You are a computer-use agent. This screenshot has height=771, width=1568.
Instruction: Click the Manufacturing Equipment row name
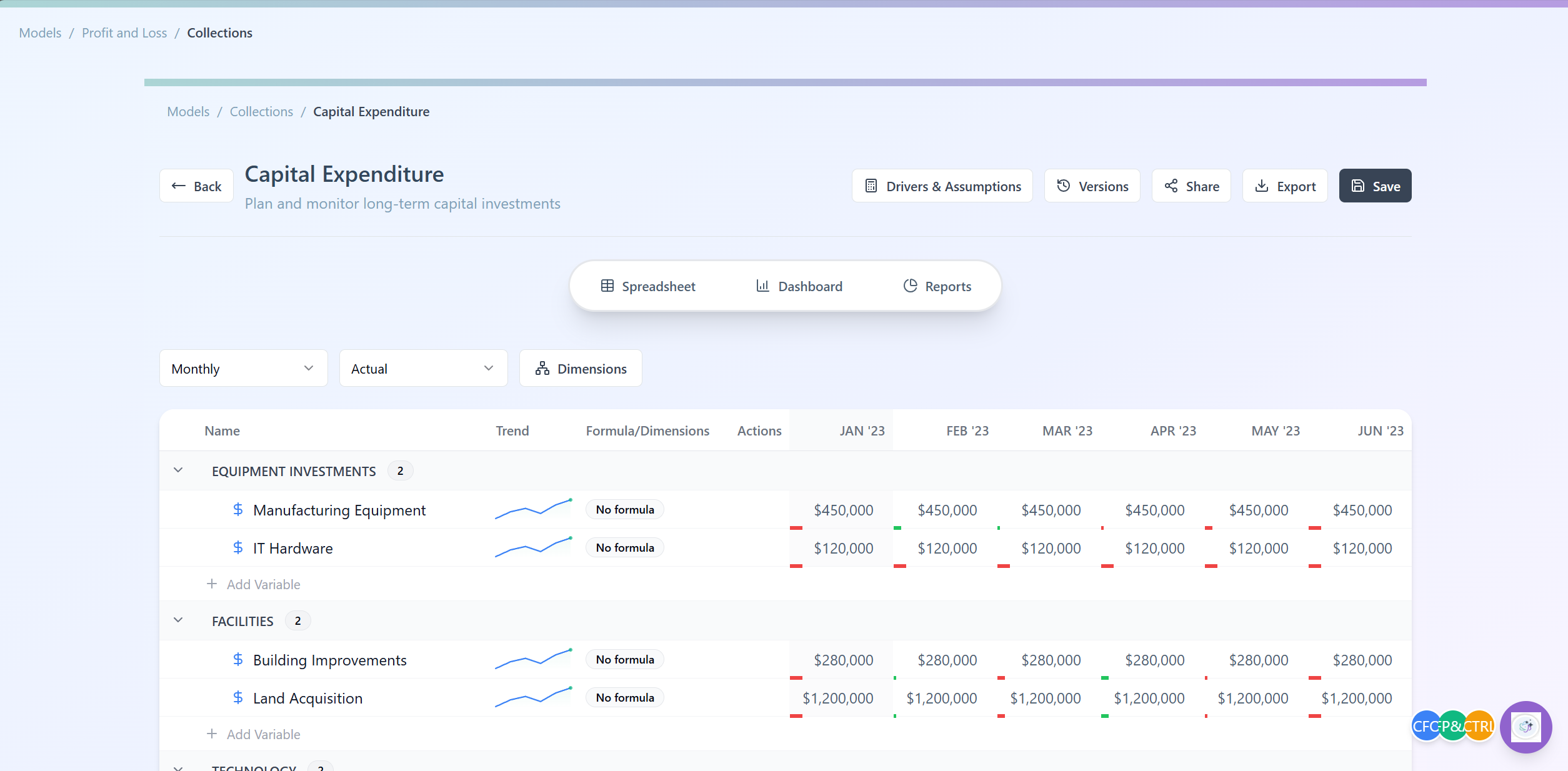coord(339,510)
